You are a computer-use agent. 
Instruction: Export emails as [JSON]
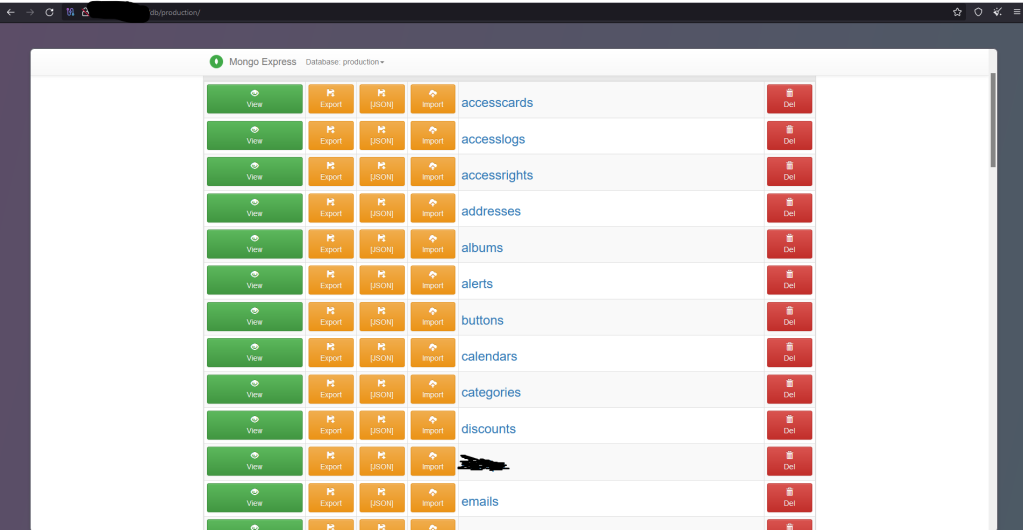click(382, 497)
